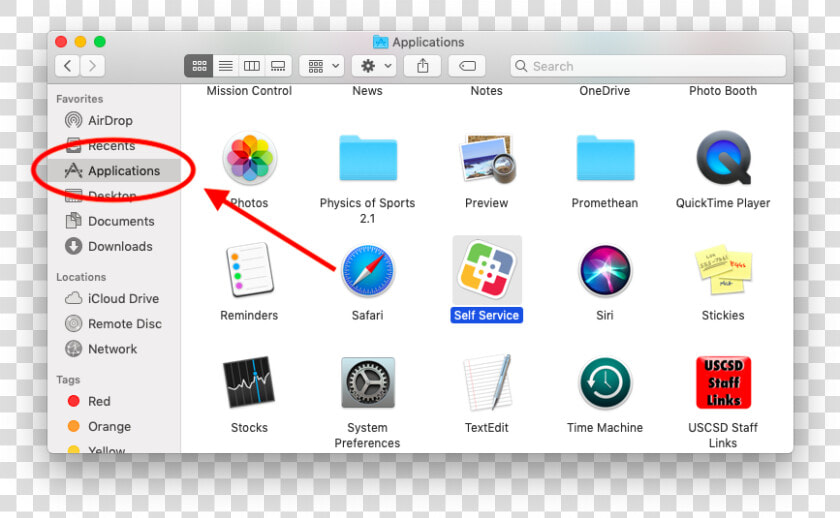The height and width of the screenshot is (518, 840).
Task: Open the Promethean folder
Action: pos(605,158)
